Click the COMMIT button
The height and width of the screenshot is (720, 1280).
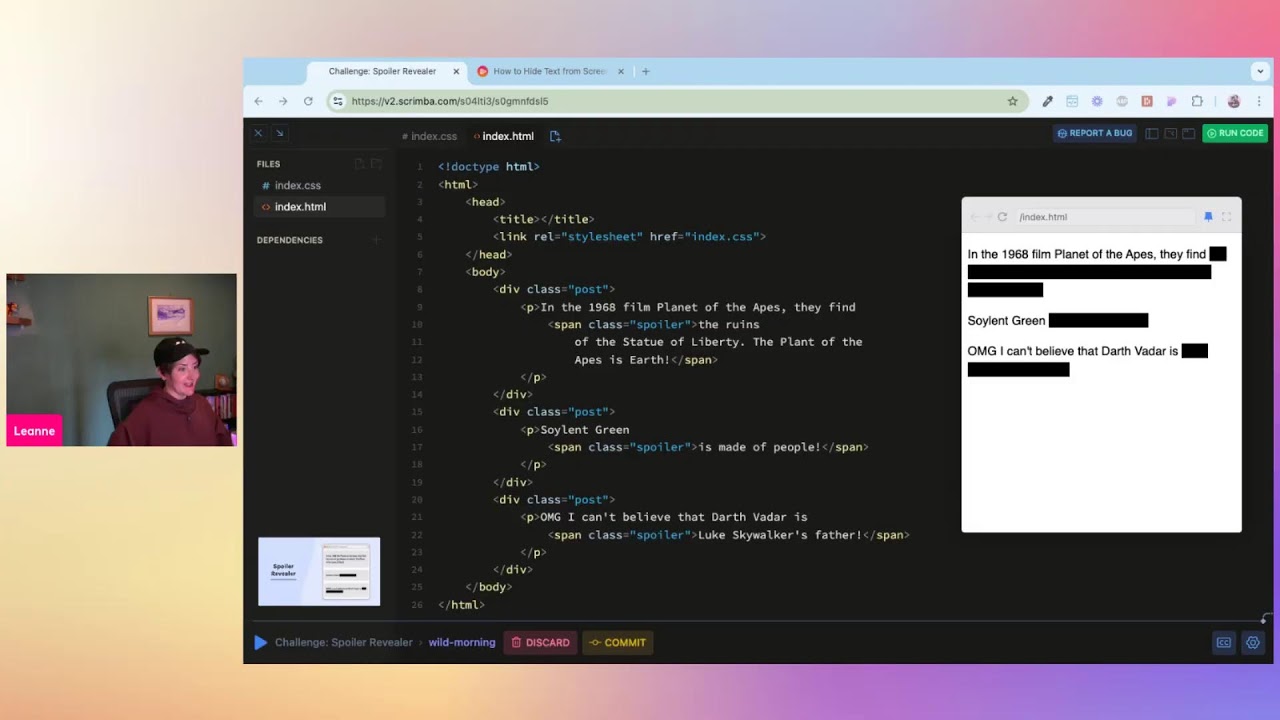(x=618, y=643)
